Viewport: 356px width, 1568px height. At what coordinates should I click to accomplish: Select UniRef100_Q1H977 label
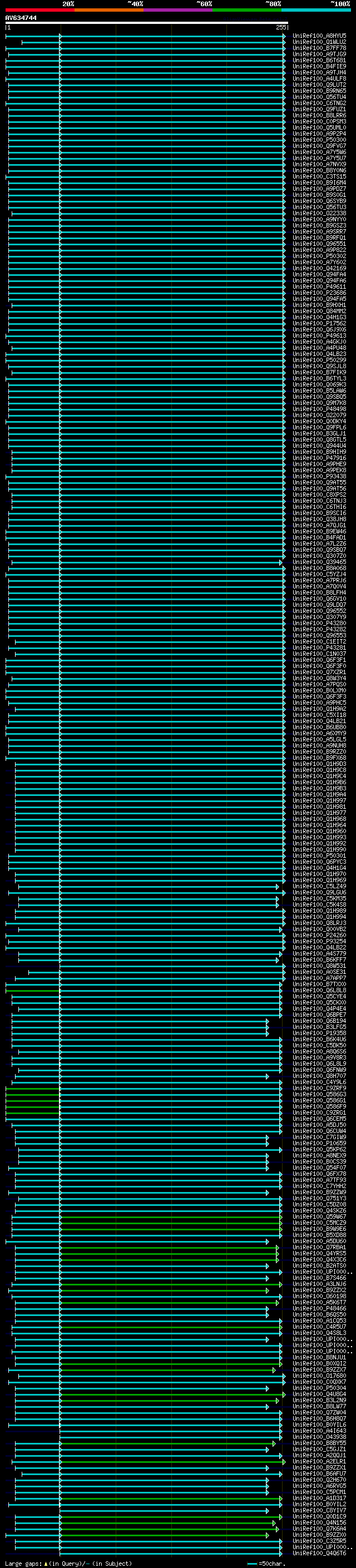(x=319, y=813)
